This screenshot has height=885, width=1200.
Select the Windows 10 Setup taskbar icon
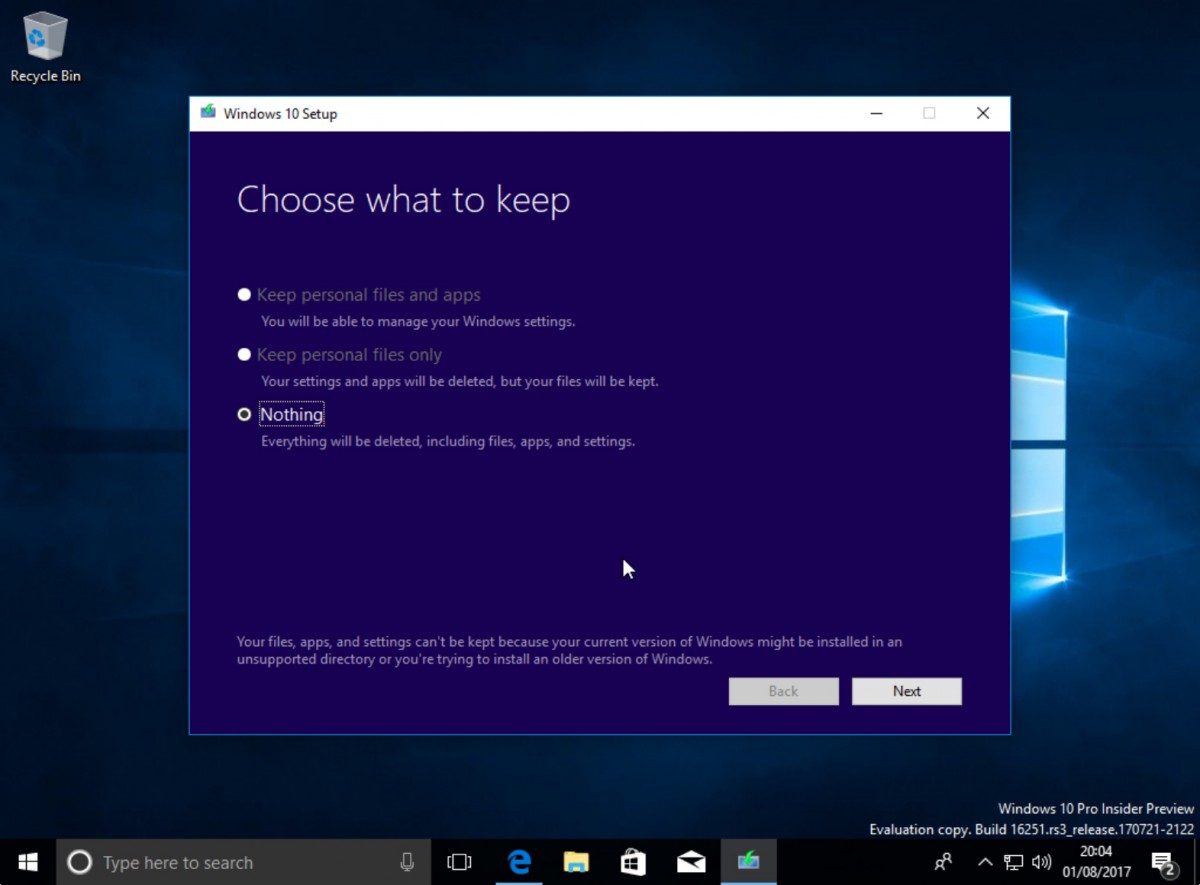[749, 861]
